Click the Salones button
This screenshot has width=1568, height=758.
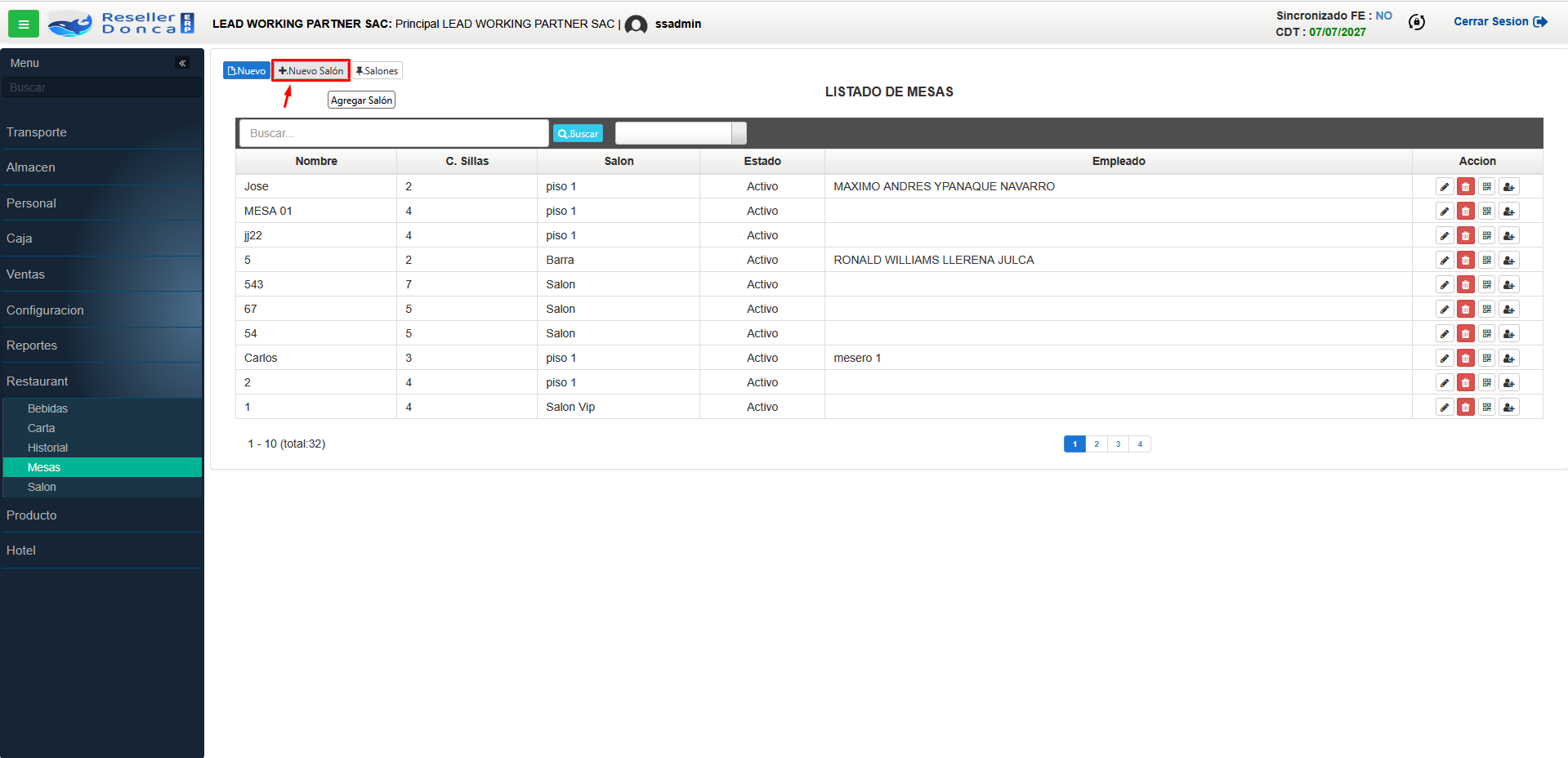click(x=377, y=71)
